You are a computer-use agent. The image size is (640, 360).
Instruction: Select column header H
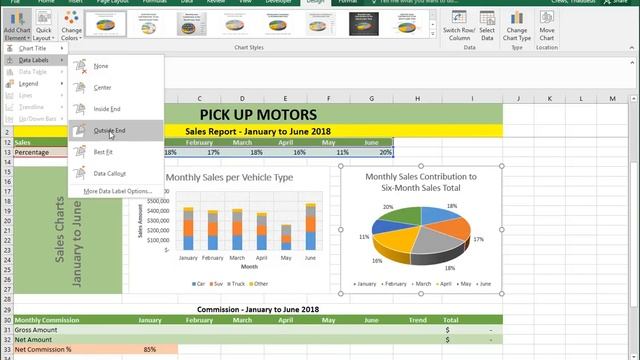pos(418,98)
